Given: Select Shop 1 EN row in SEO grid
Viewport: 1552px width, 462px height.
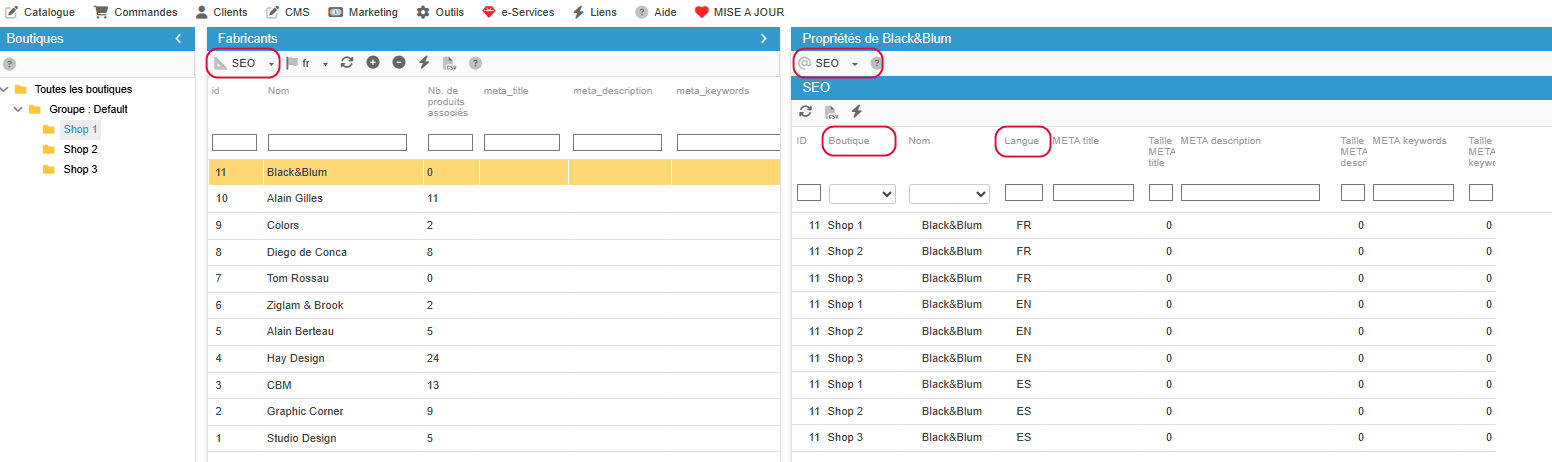Looking at the screenshot, I should tap(1144, 304).
